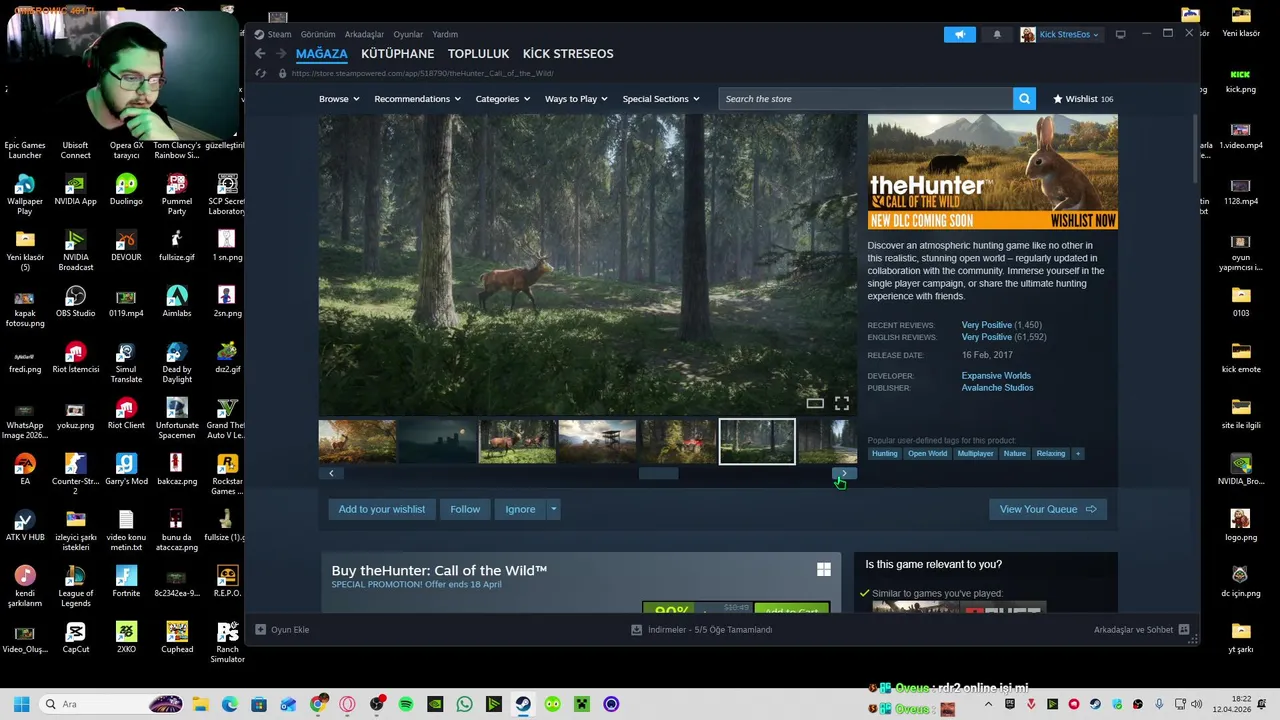Click the Oyun Ekle plus icon
This screenshot has width=1280, height=720.
pyautogui.click(x=261, y=630)
